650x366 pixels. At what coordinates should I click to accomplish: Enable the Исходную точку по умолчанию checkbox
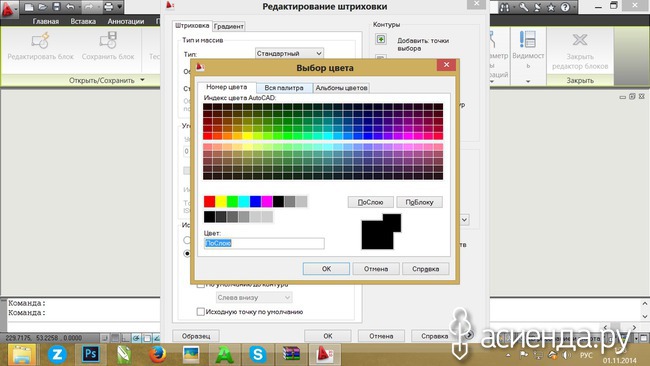point(201,311)
